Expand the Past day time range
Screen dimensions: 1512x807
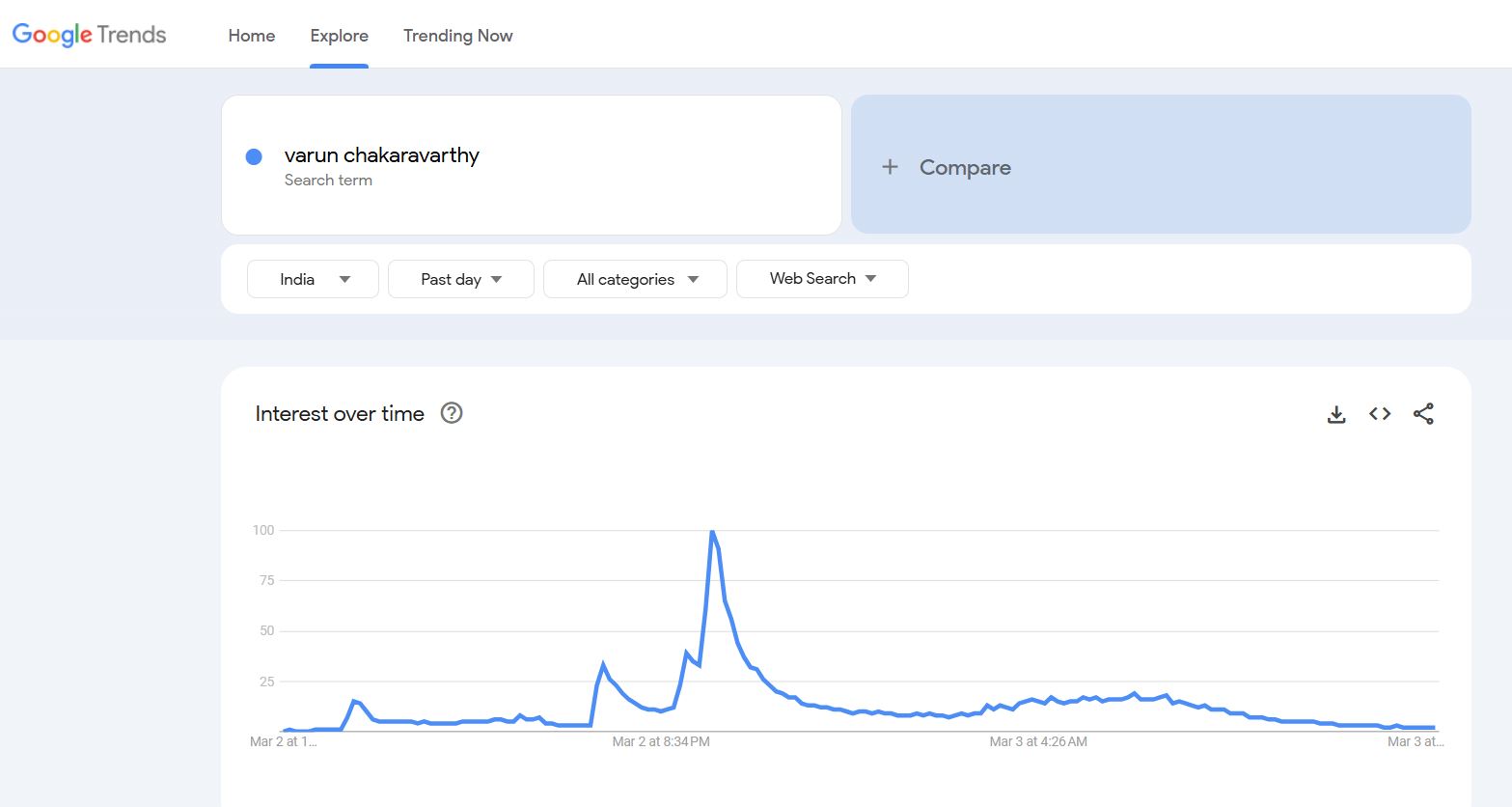coord(460,279)
